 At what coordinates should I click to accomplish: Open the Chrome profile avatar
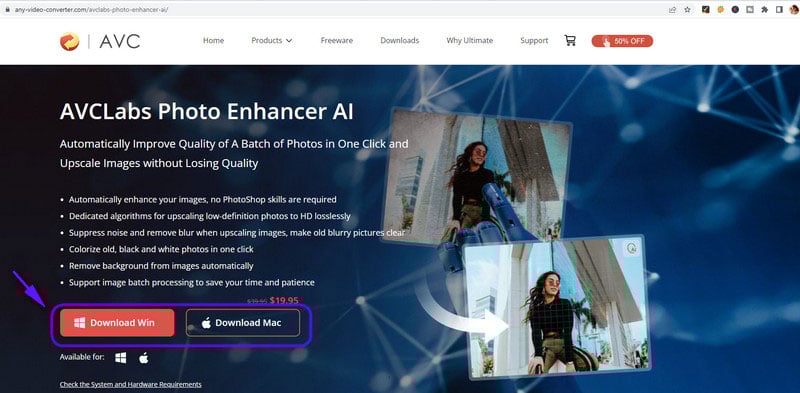click(x=793, y=9)
